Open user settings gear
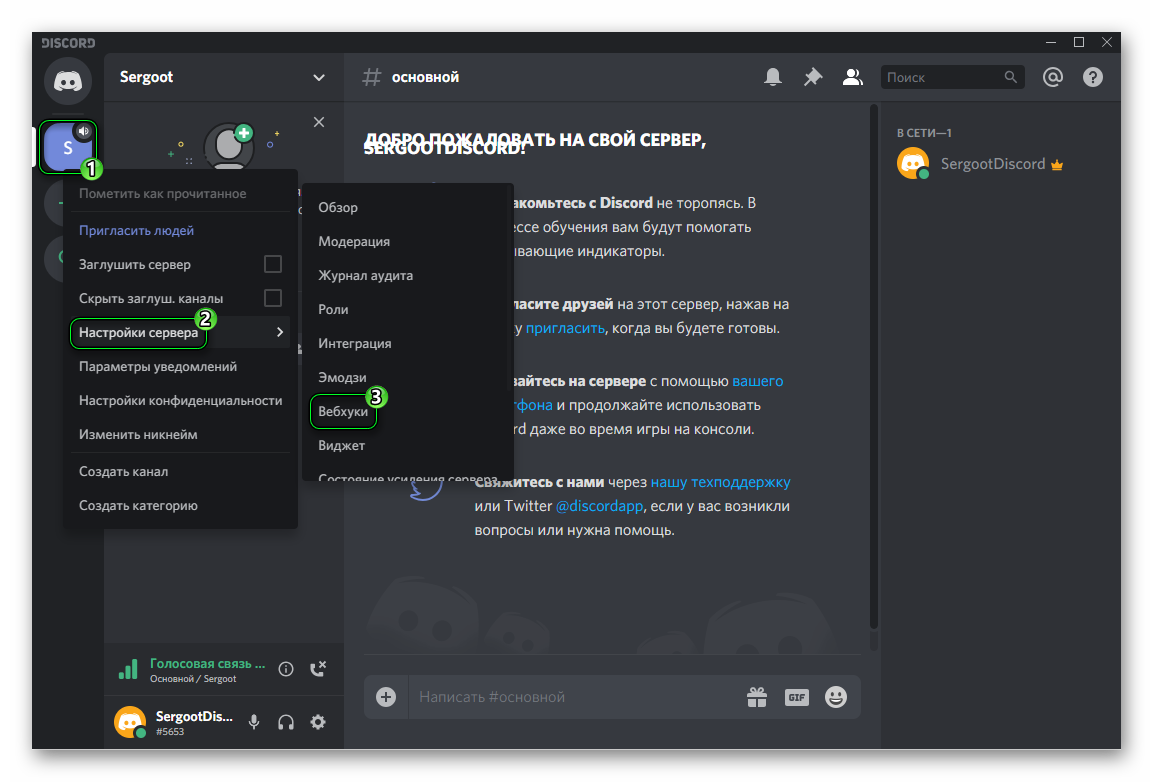 (318, 722)
